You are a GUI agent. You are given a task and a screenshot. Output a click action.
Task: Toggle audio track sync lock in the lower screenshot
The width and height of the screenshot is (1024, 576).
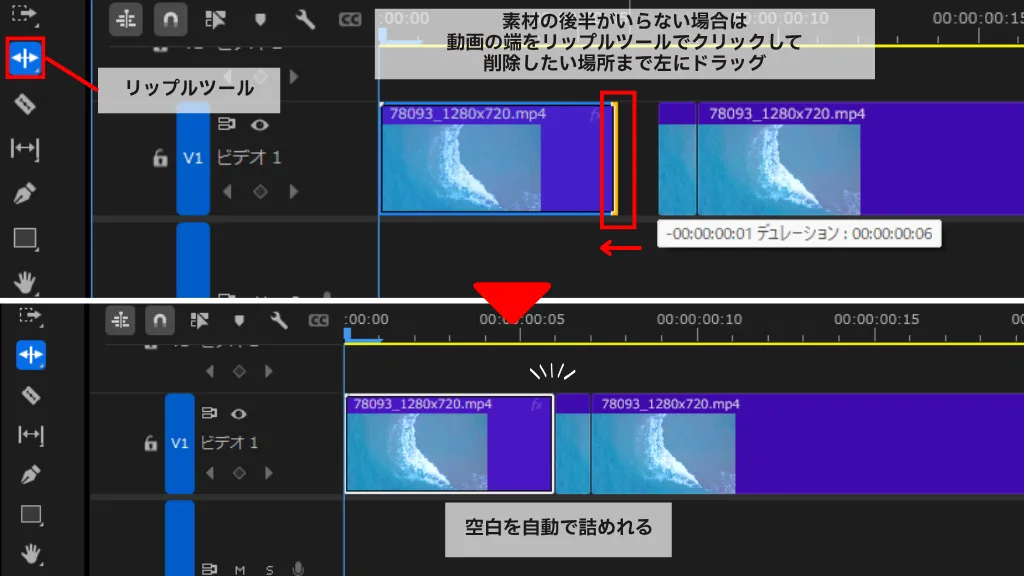click(x=209, y=569)
